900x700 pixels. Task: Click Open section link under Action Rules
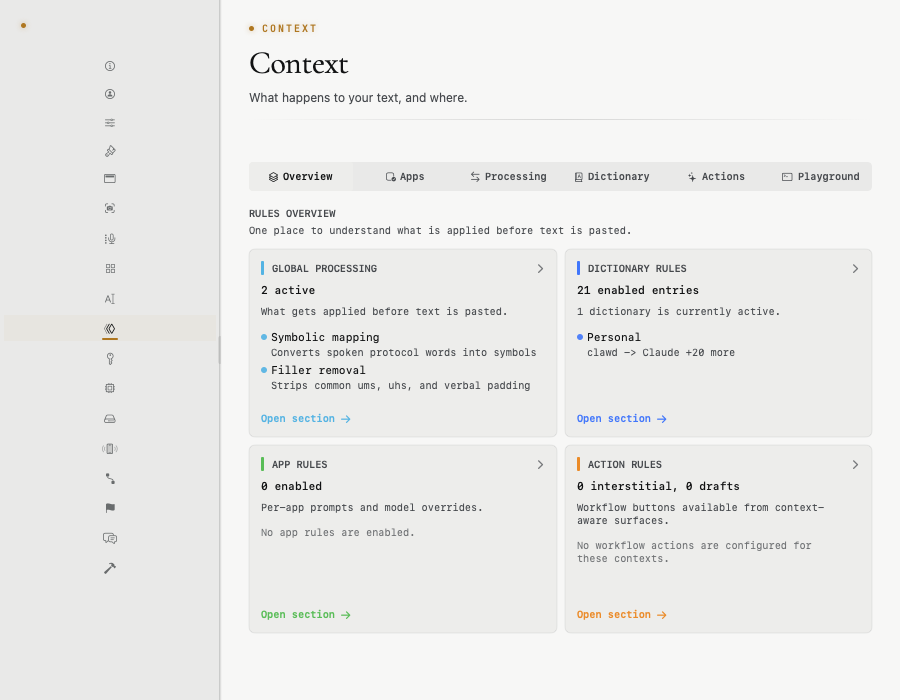[x=622, y=615]
